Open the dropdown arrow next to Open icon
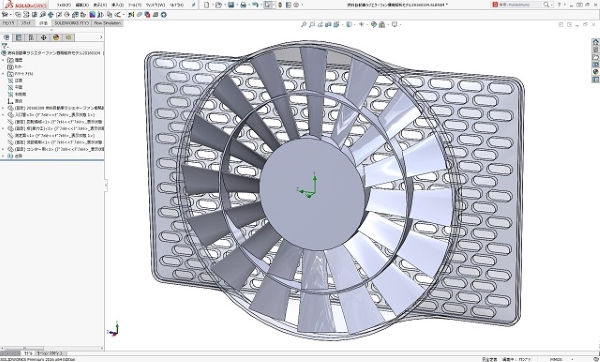The image size is (600, 362). [224, 5]
